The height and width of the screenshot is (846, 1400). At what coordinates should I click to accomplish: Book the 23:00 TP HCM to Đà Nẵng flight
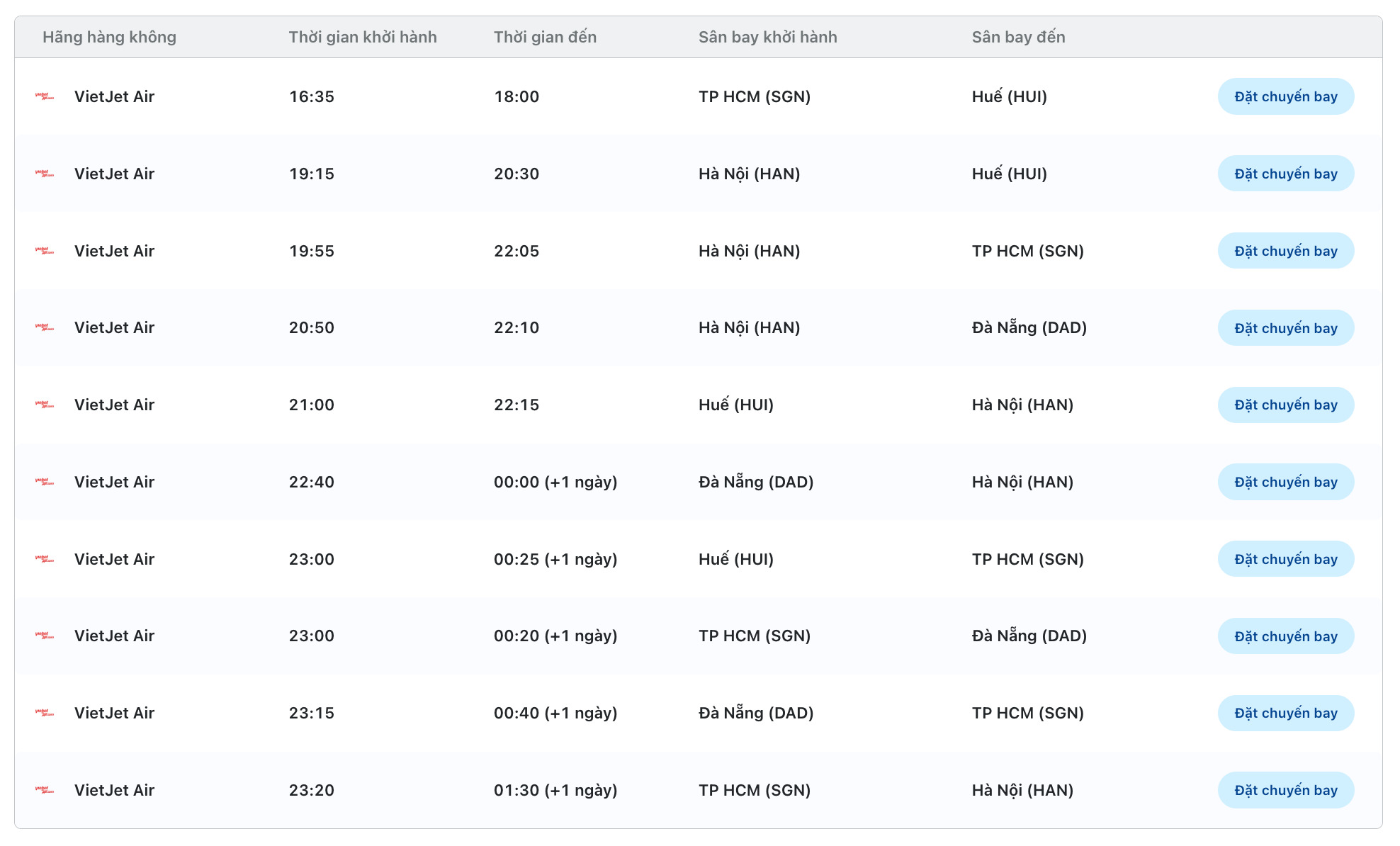[1285, 636]
